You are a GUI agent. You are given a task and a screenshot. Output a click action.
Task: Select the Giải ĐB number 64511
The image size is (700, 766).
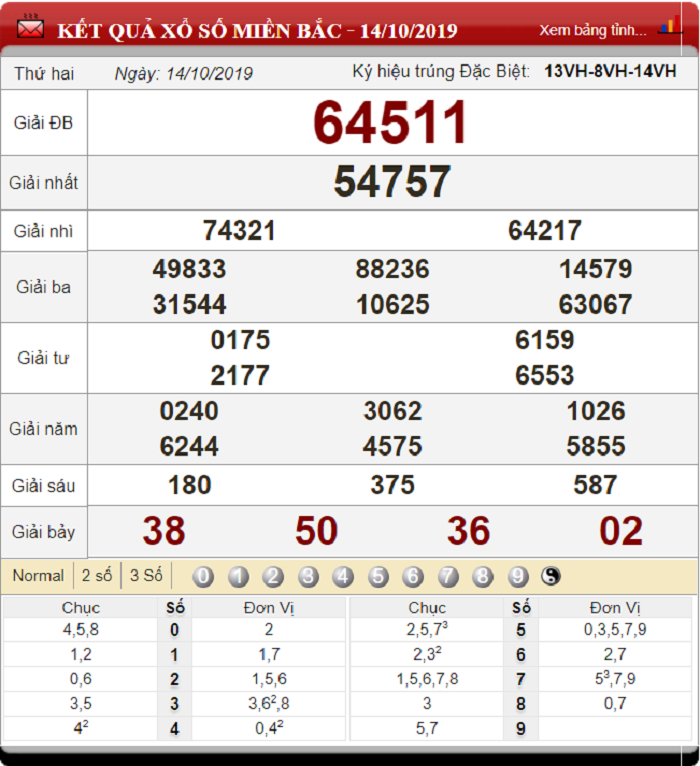(x=391, y=122)
